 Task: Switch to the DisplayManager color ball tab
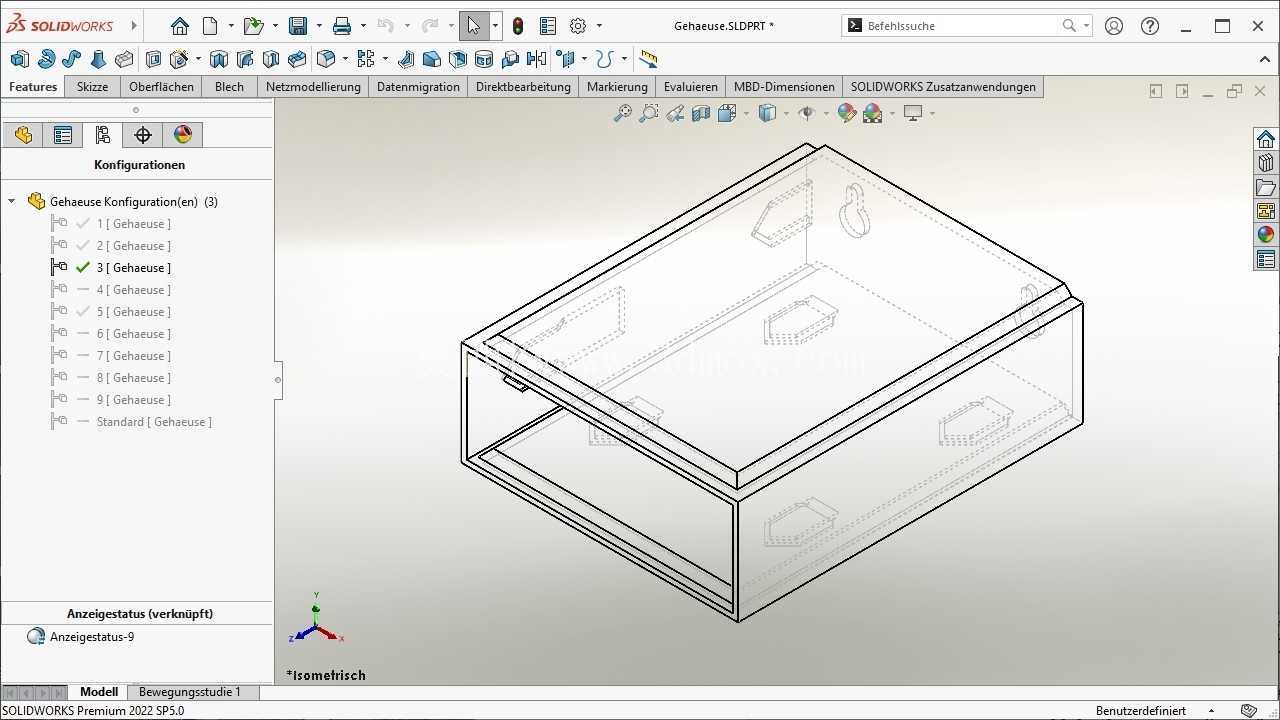pos(183,135)
